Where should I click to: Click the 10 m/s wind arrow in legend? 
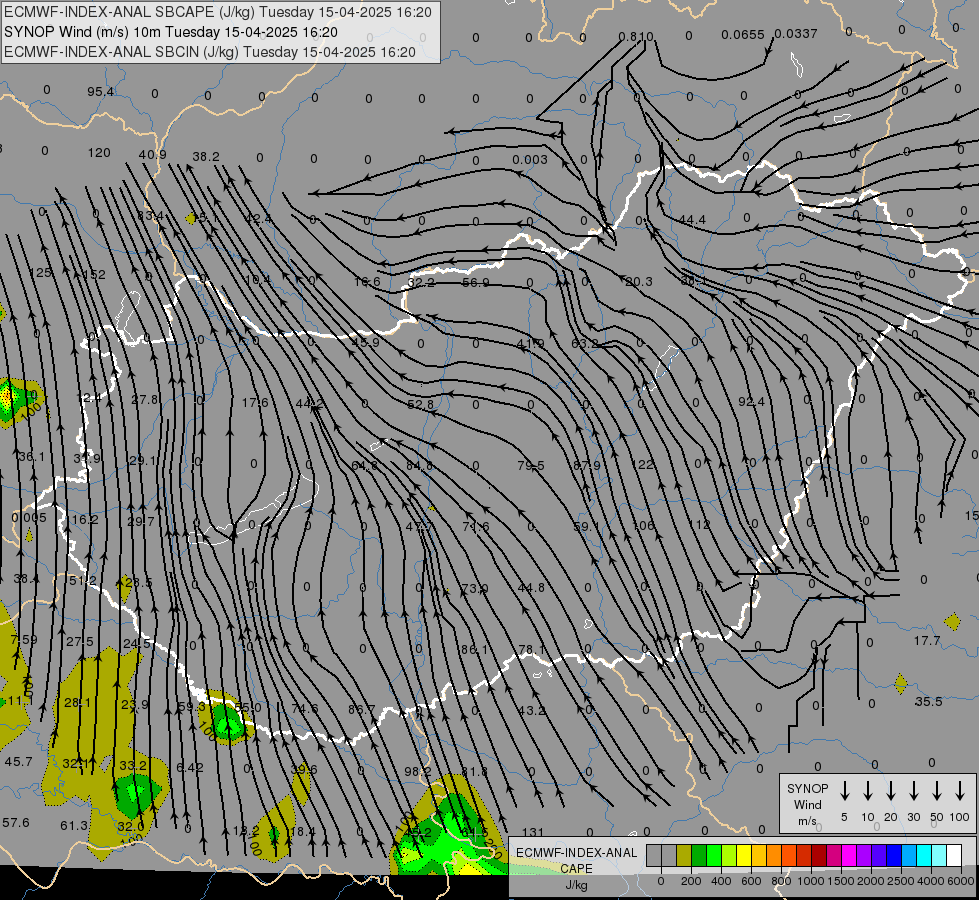pos(868,791)
